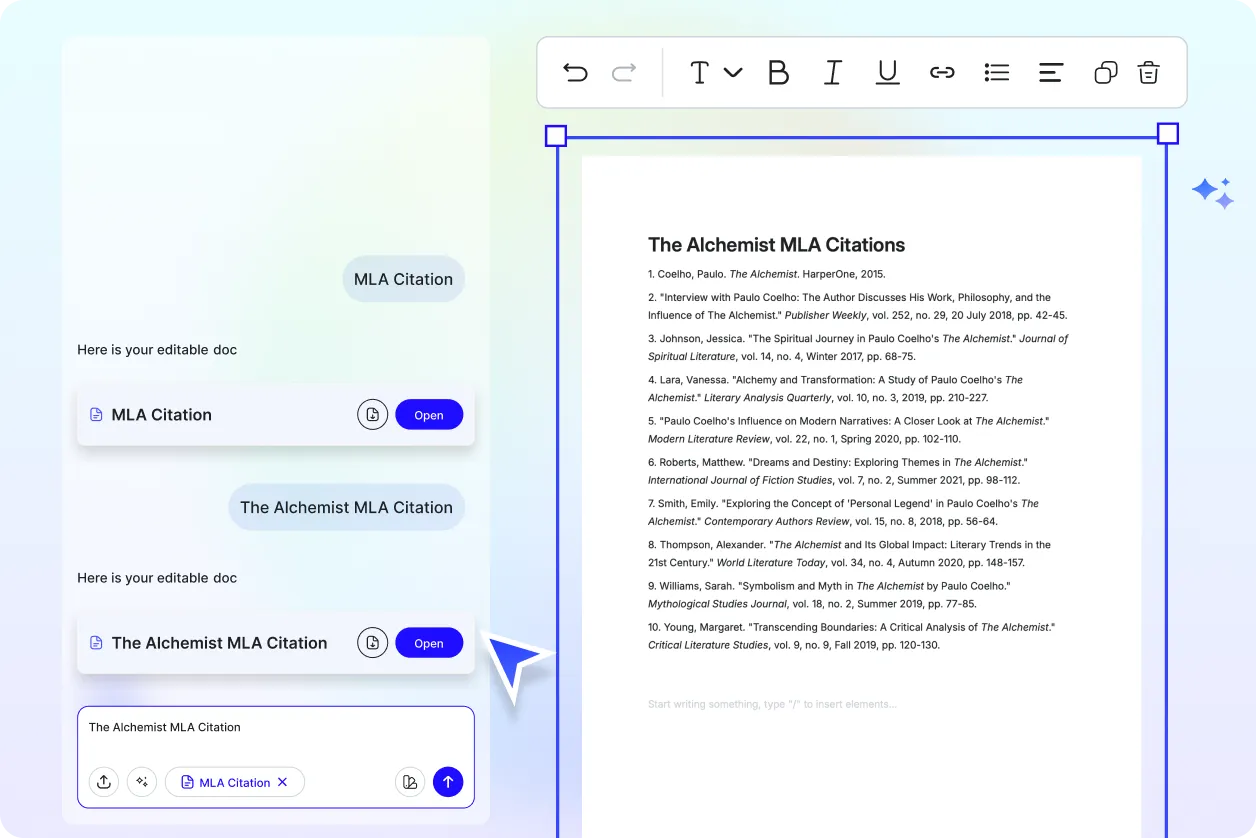Click the document title heading
This screenshot has width=1256, height=838.
(776, 245)
